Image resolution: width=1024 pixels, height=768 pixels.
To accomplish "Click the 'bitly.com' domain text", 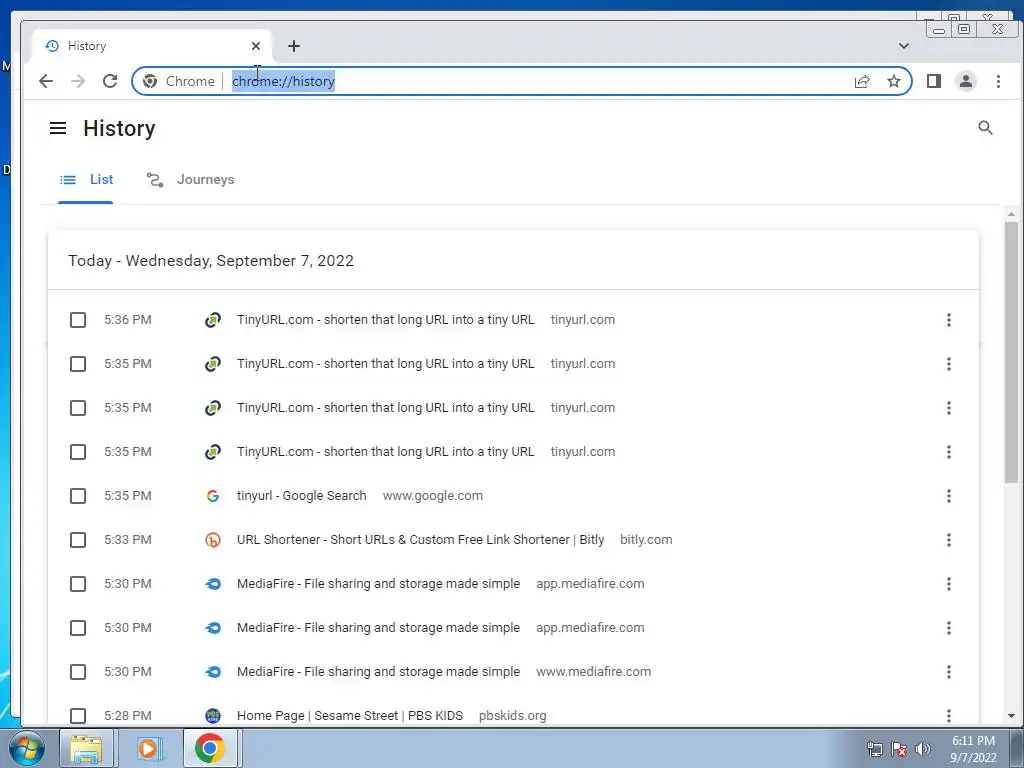I will pos(646,540).
